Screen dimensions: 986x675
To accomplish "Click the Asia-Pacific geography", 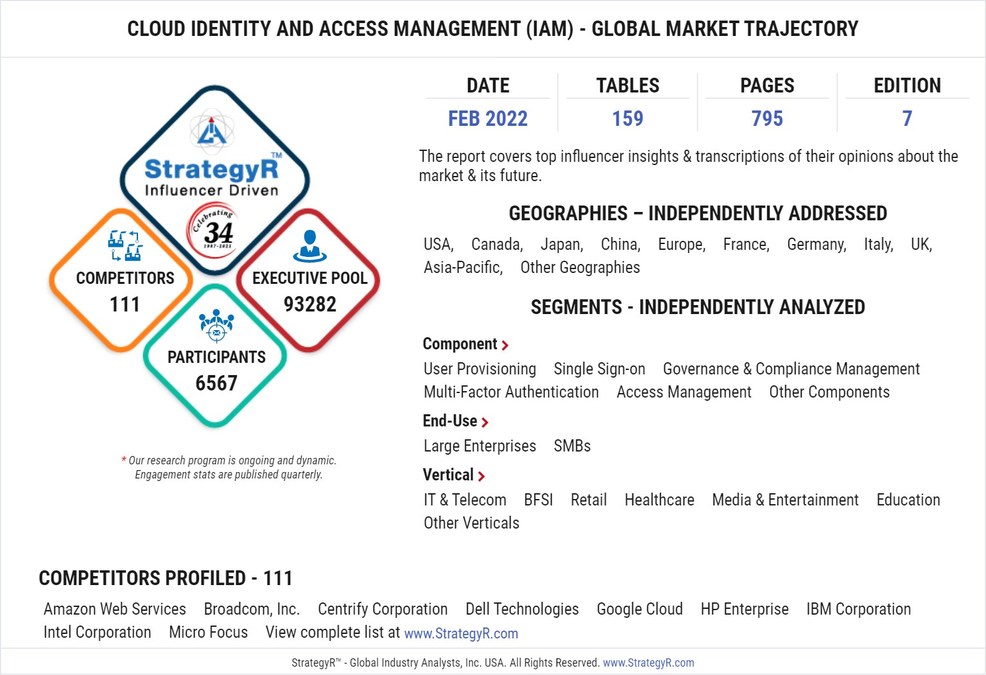I will [463, 267].
